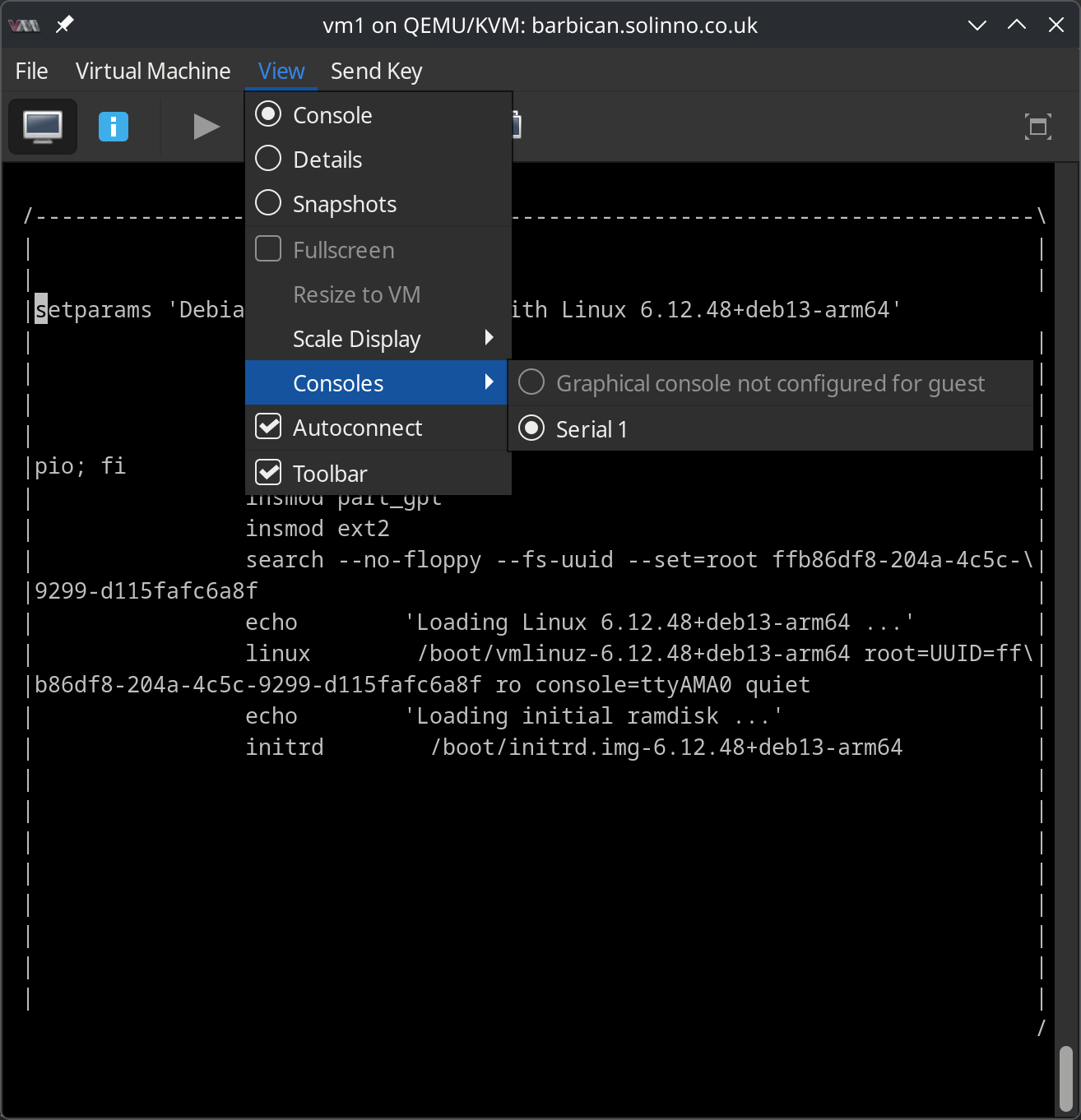Open the Send Key menu
Screen dimensions: 1081x1120
376,72
